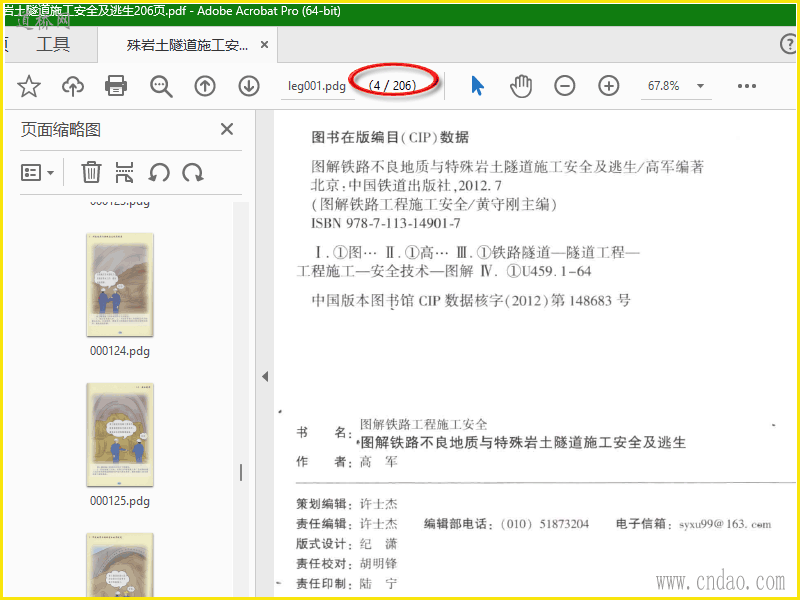The height and width of the screenshot is (600, 800).
Task: Activate the selection arrow tool
Action: pos(477,86)
